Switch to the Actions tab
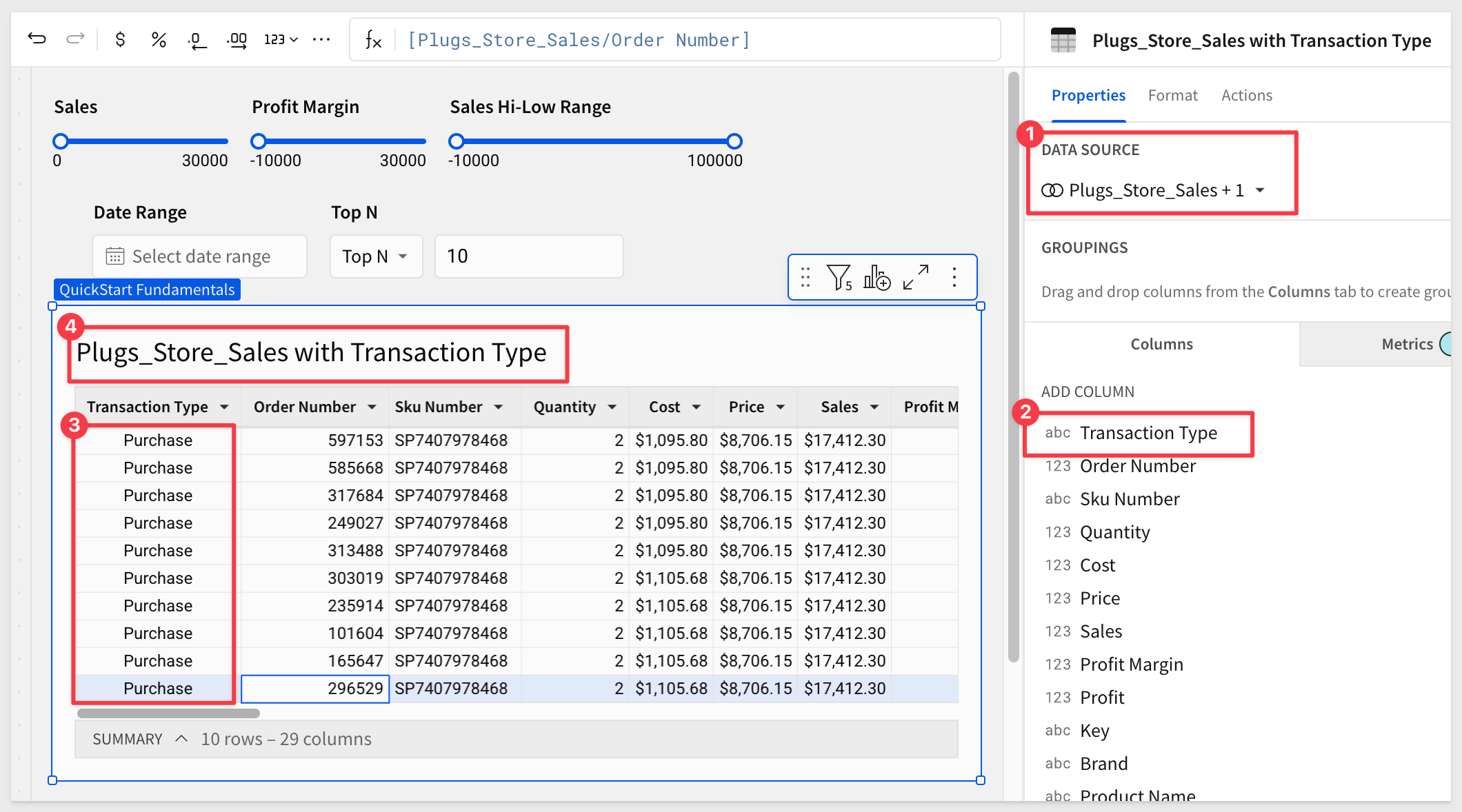The width and height of the screenshot is (1462, 812). coord(1246,95)
